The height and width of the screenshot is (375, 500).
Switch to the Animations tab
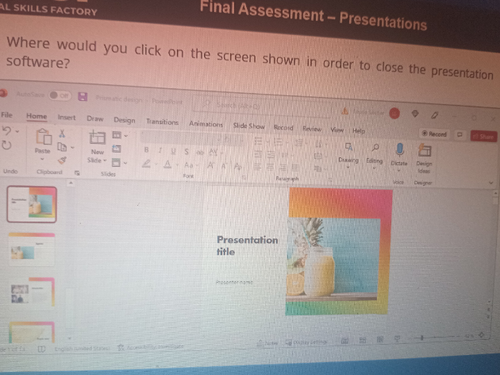point(206,124)
